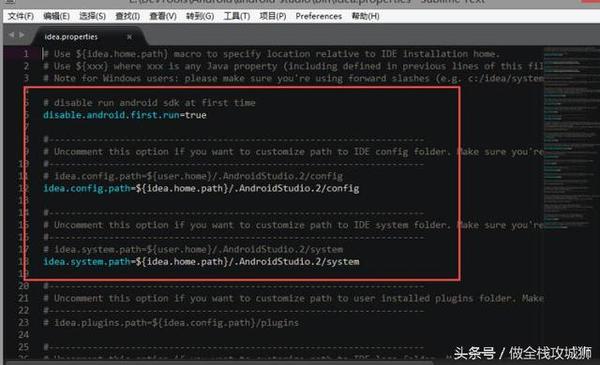Click the 'user installed plugins folder' comment
600x365 pixels.
pyautogui.click(x=293, y=298)
